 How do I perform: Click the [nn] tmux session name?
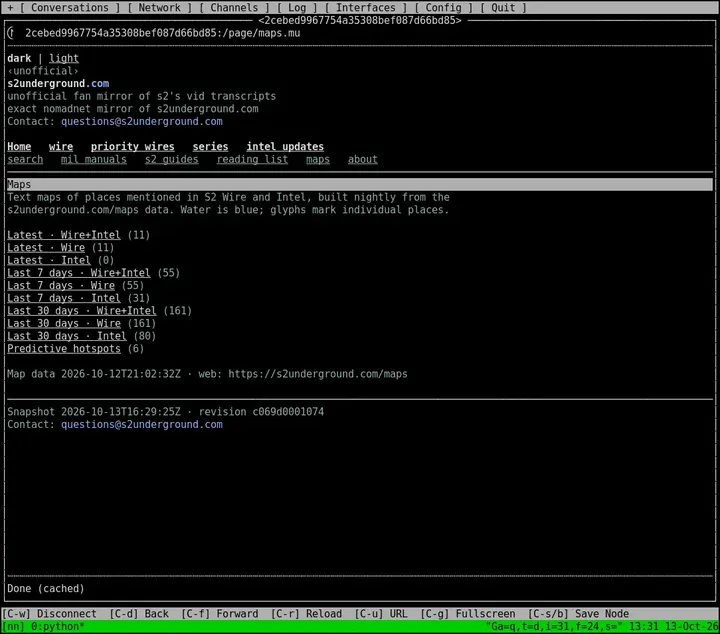point(13,627)
